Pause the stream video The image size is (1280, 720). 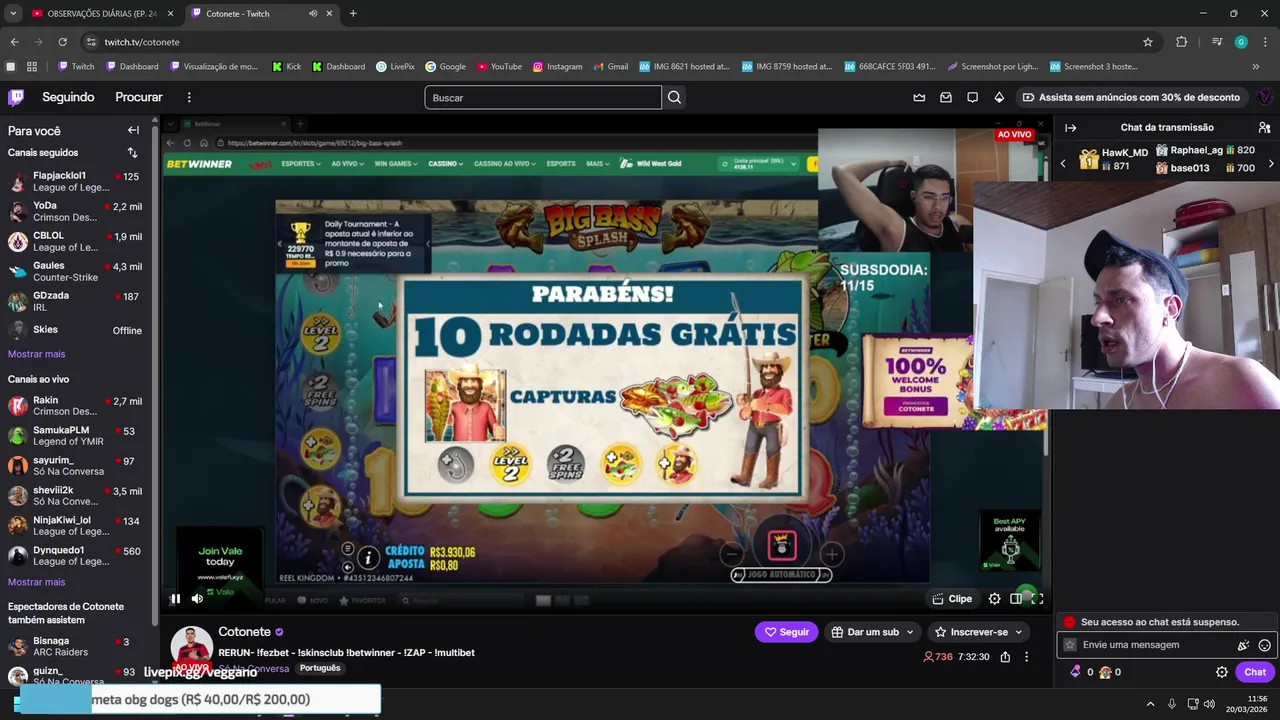tap(175, 599)
